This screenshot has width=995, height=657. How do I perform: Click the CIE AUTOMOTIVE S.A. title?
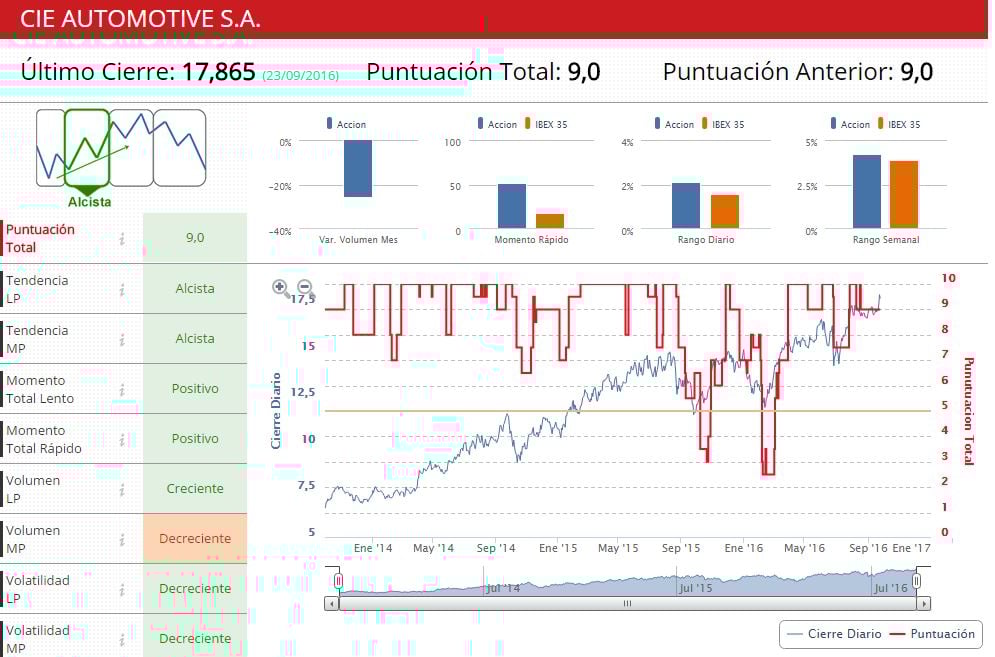pyautogui.click(x=140, y=18)
